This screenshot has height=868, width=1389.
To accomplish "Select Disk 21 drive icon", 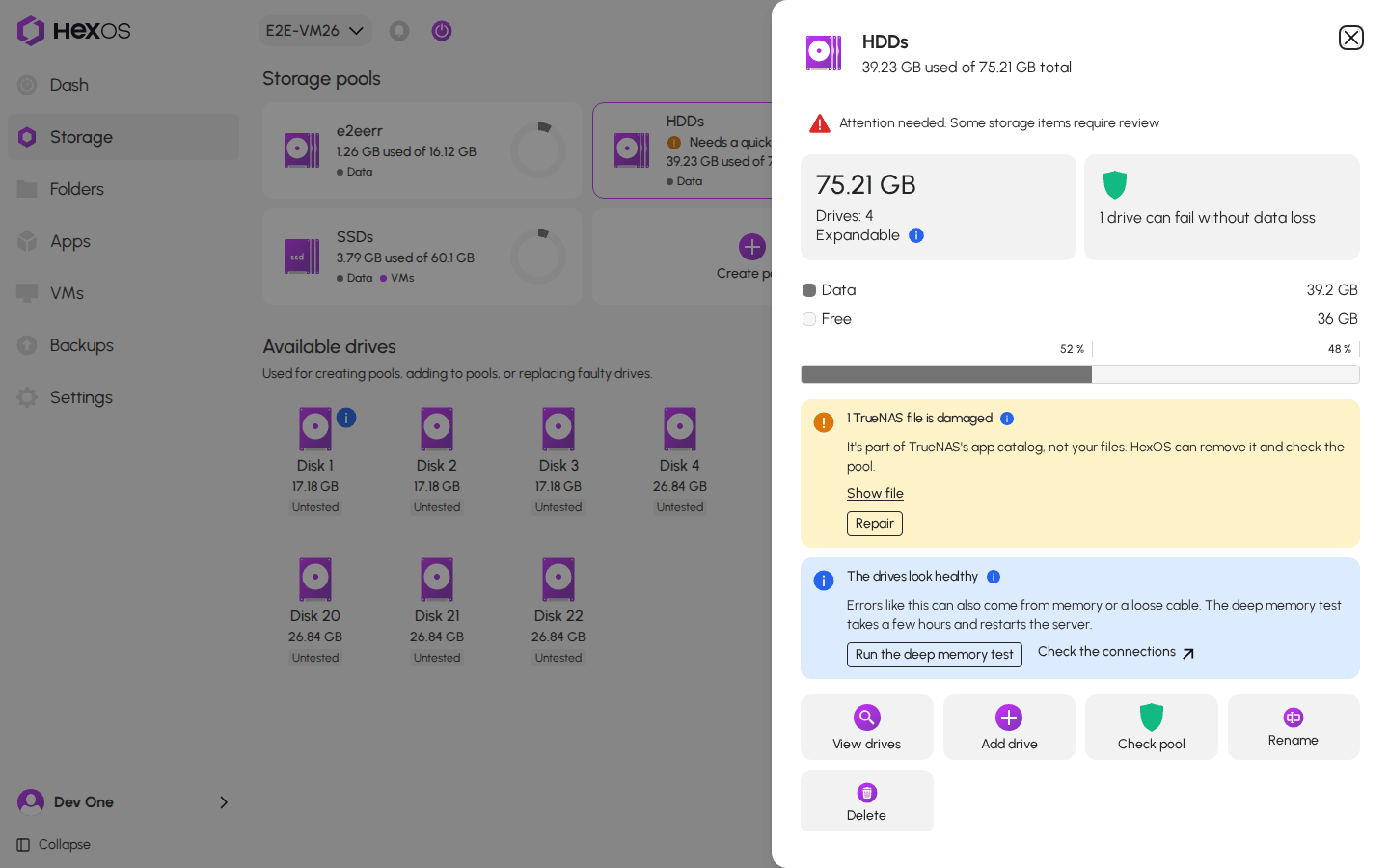I will tap(437, 580).
